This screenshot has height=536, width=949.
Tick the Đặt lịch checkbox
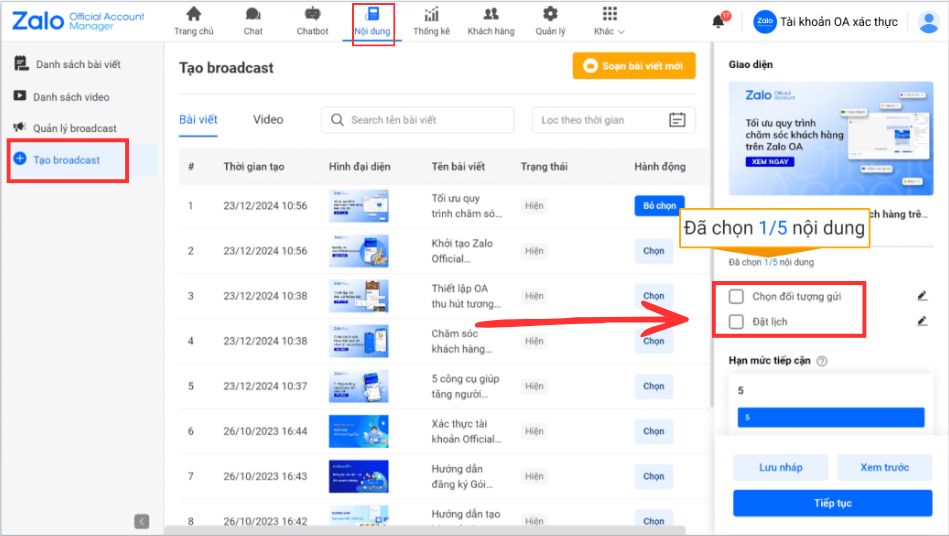click(x=736, y=322)
